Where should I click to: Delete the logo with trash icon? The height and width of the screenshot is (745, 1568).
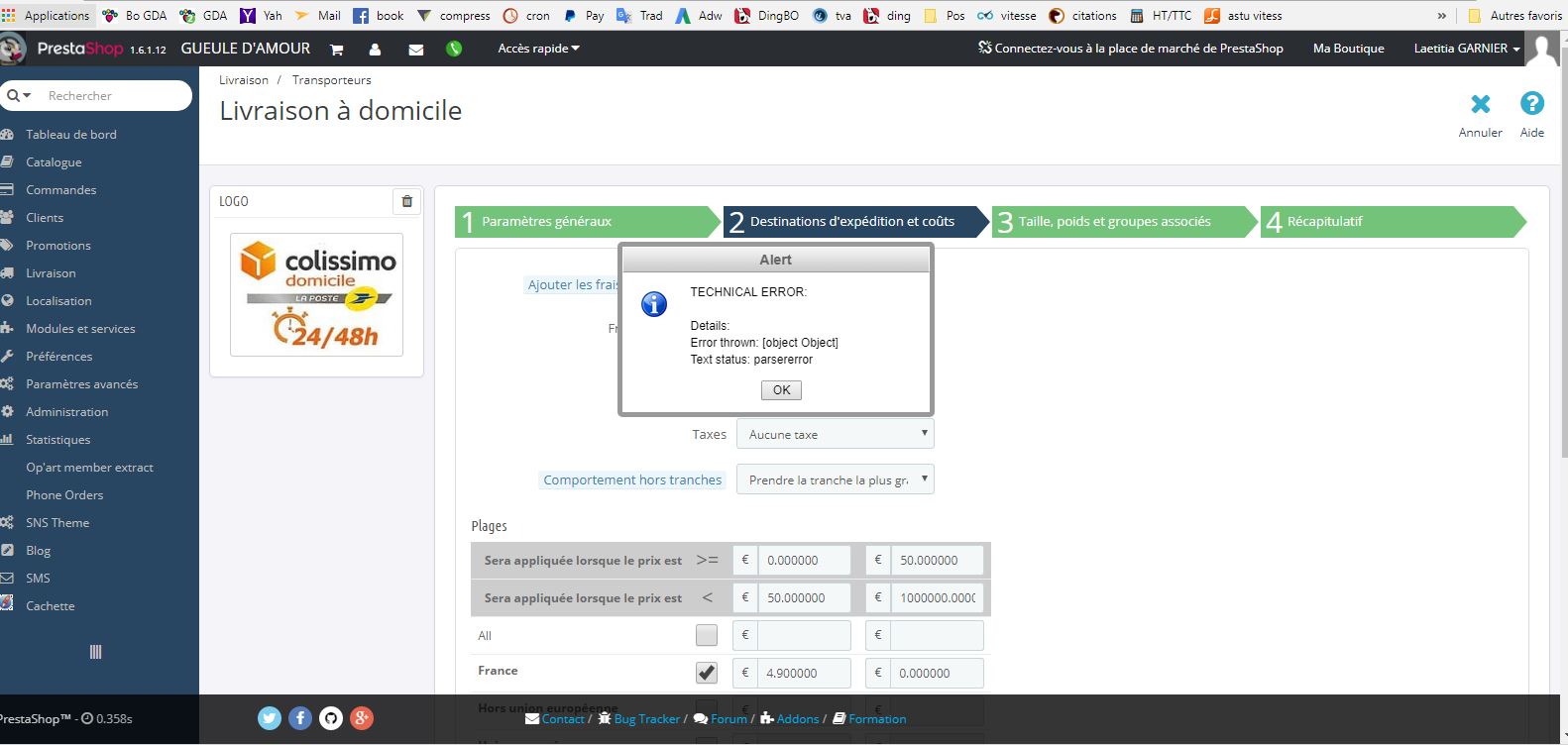pyautogui.click(x=406, y=201)
